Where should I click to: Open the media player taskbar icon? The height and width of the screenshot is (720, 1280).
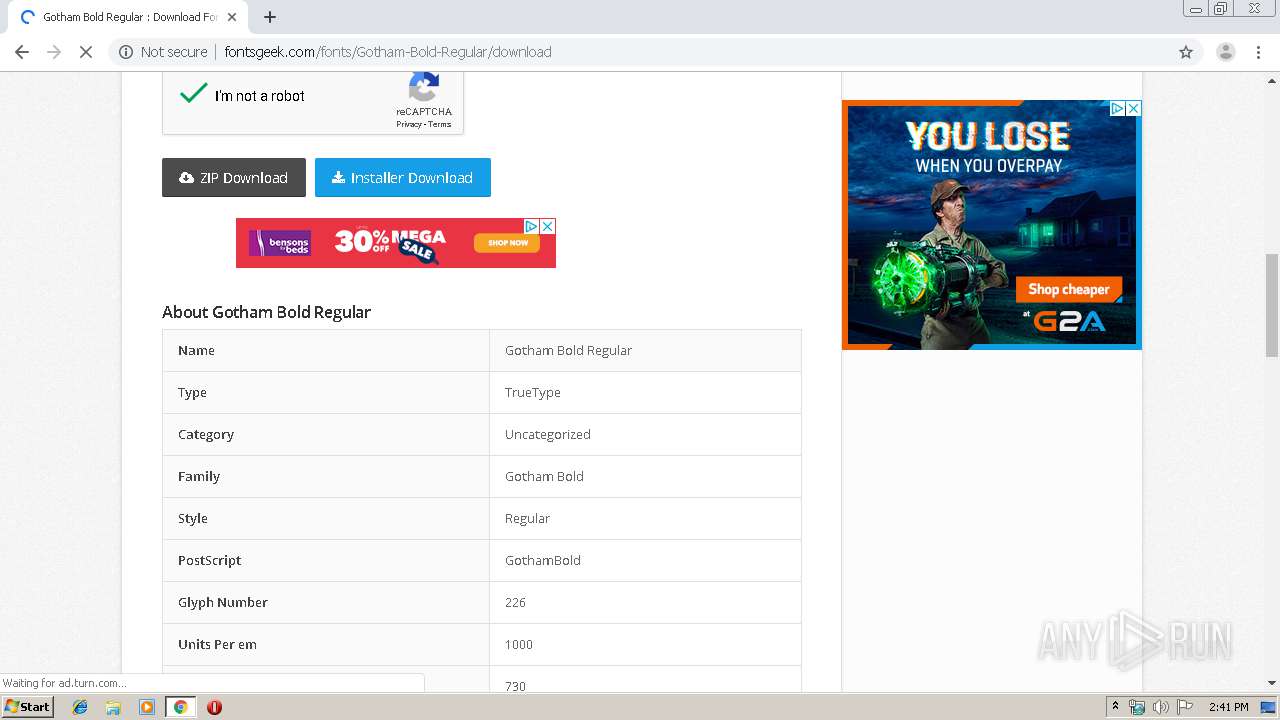[147, 707]
